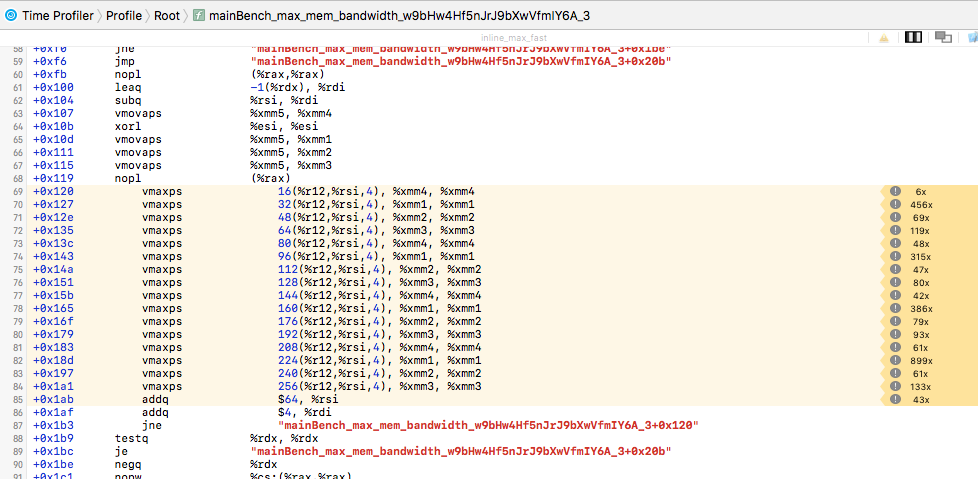Select line 88 testq instruction
The width and height of the screenshot is (978, 479).
pyautogui.click(x=131, y=438)
